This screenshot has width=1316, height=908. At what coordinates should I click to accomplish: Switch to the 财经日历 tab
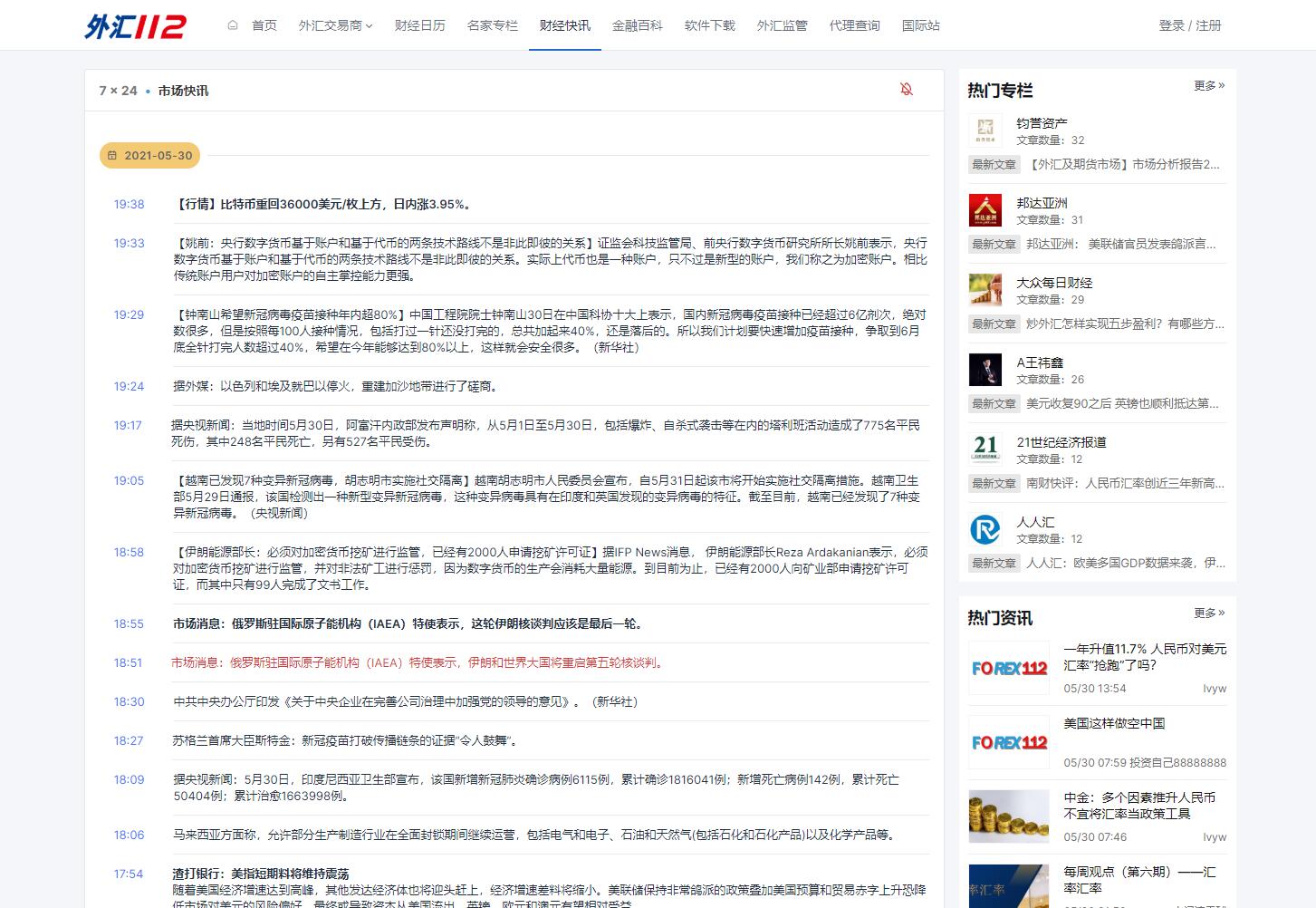419,25
